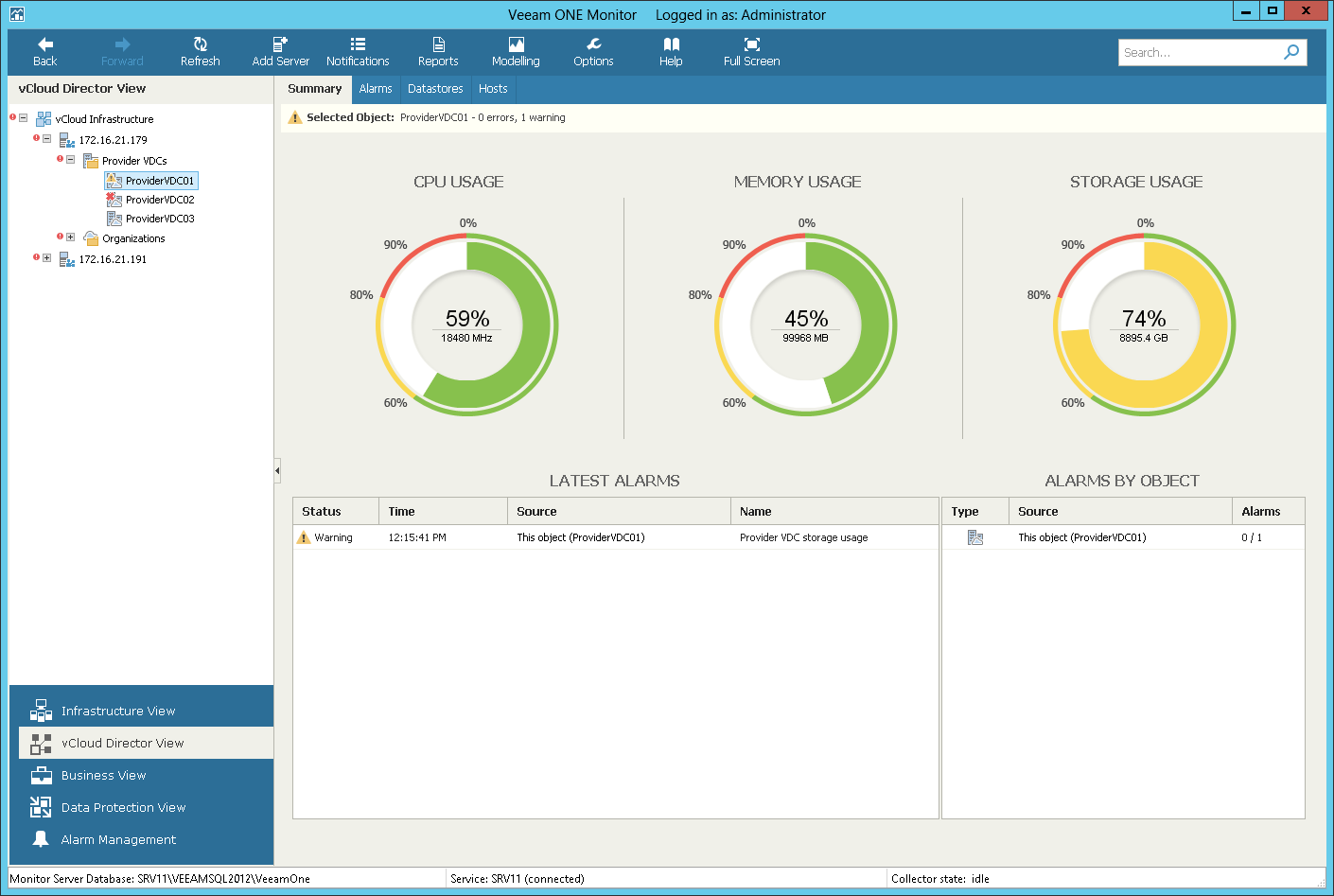This screenshot has width=1334, height=896.
Task: Click the Memory usage 45% gauge
Action: (x=806, y=325)
